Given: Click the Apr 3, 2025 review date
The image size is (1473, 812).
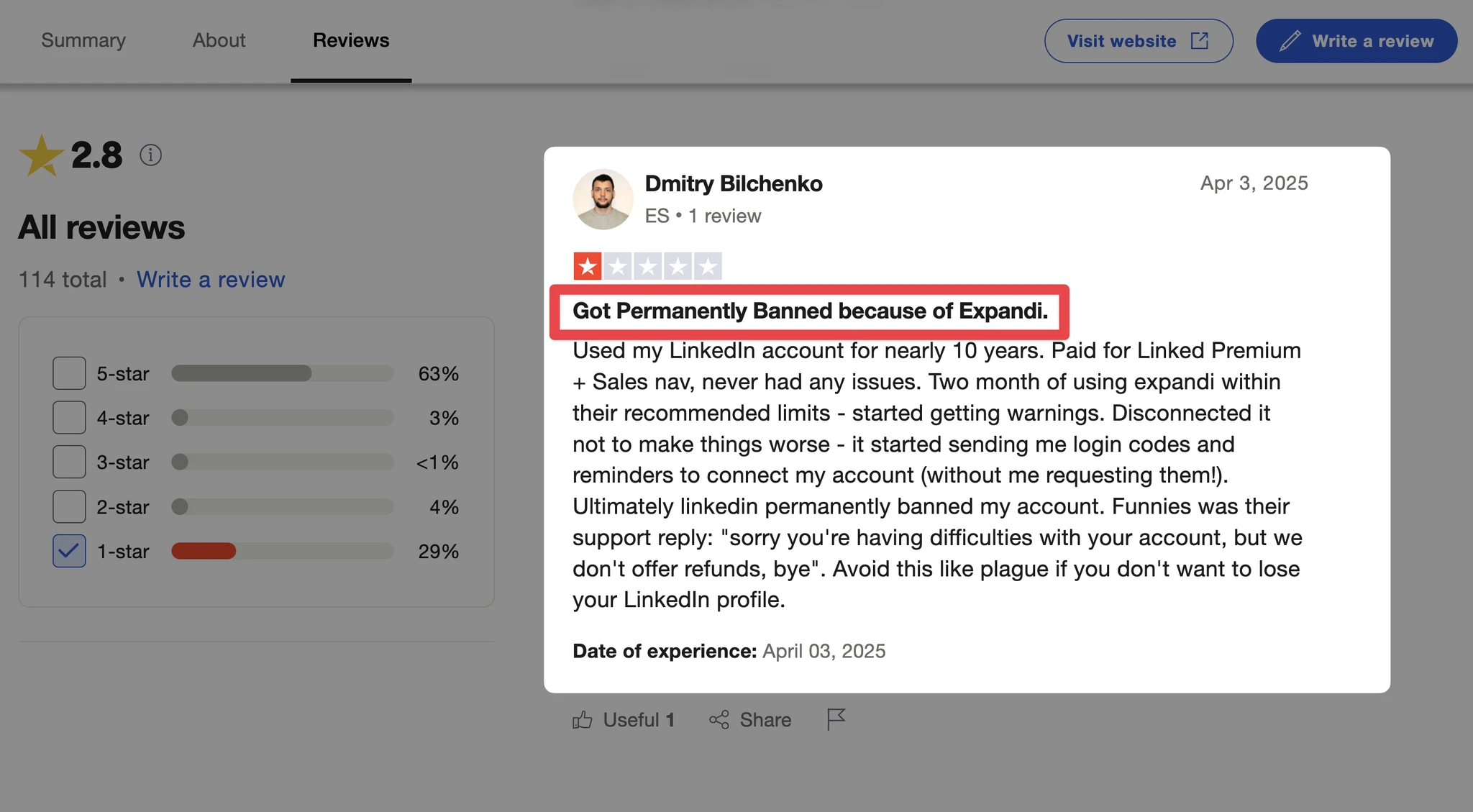Looking at the screenshot, I should click(x=1254, y=183).
